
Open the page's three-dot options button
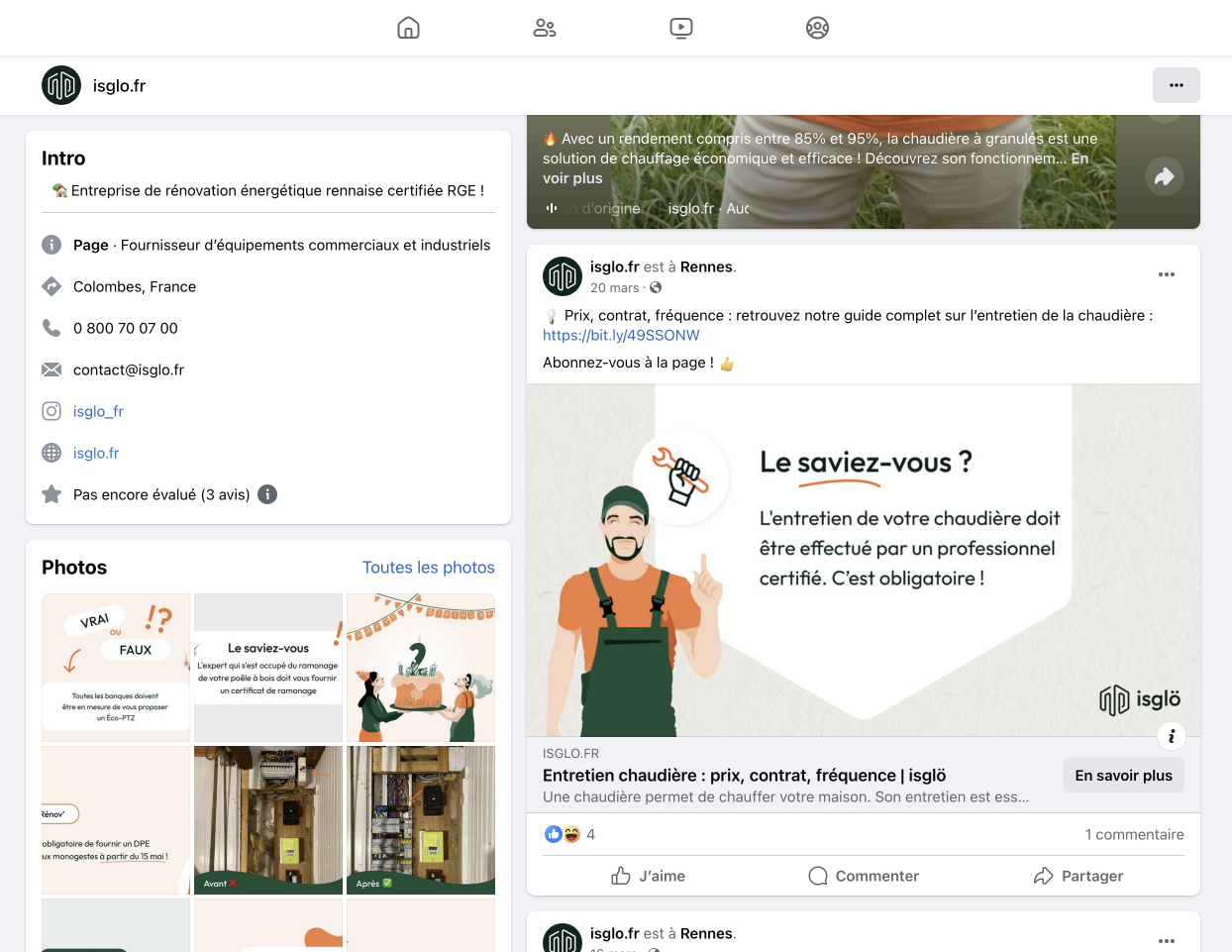click(1177, 85)
